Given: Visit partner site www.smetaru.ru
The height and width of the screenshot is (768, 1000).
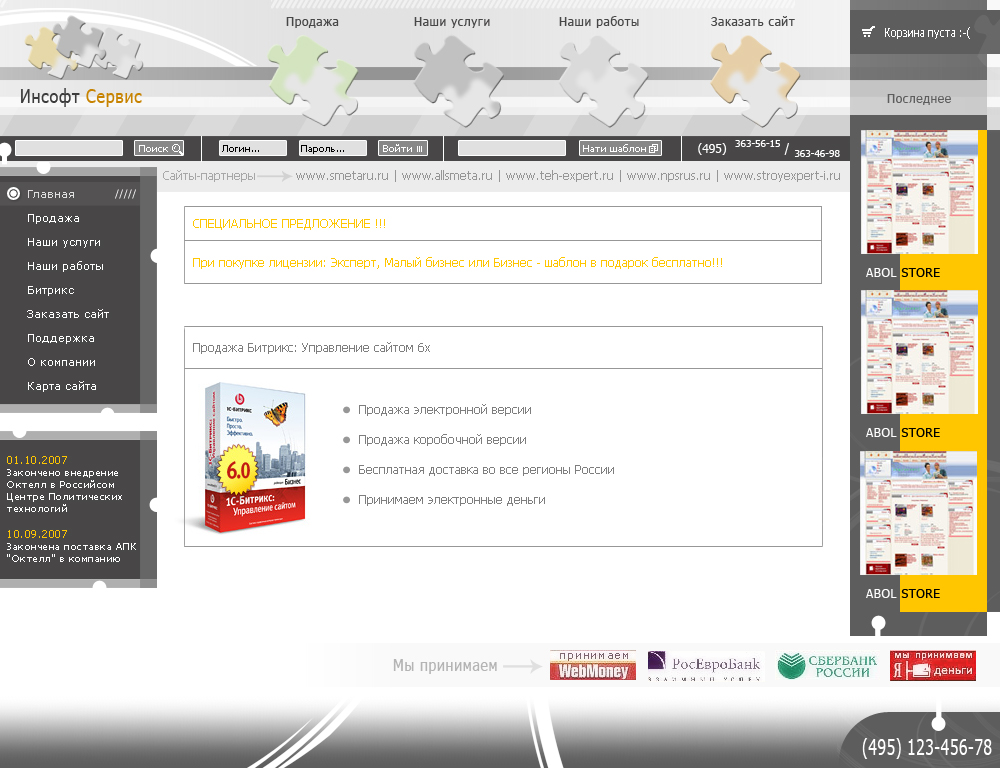Looking at the screenshot, I should click(342, 175).
